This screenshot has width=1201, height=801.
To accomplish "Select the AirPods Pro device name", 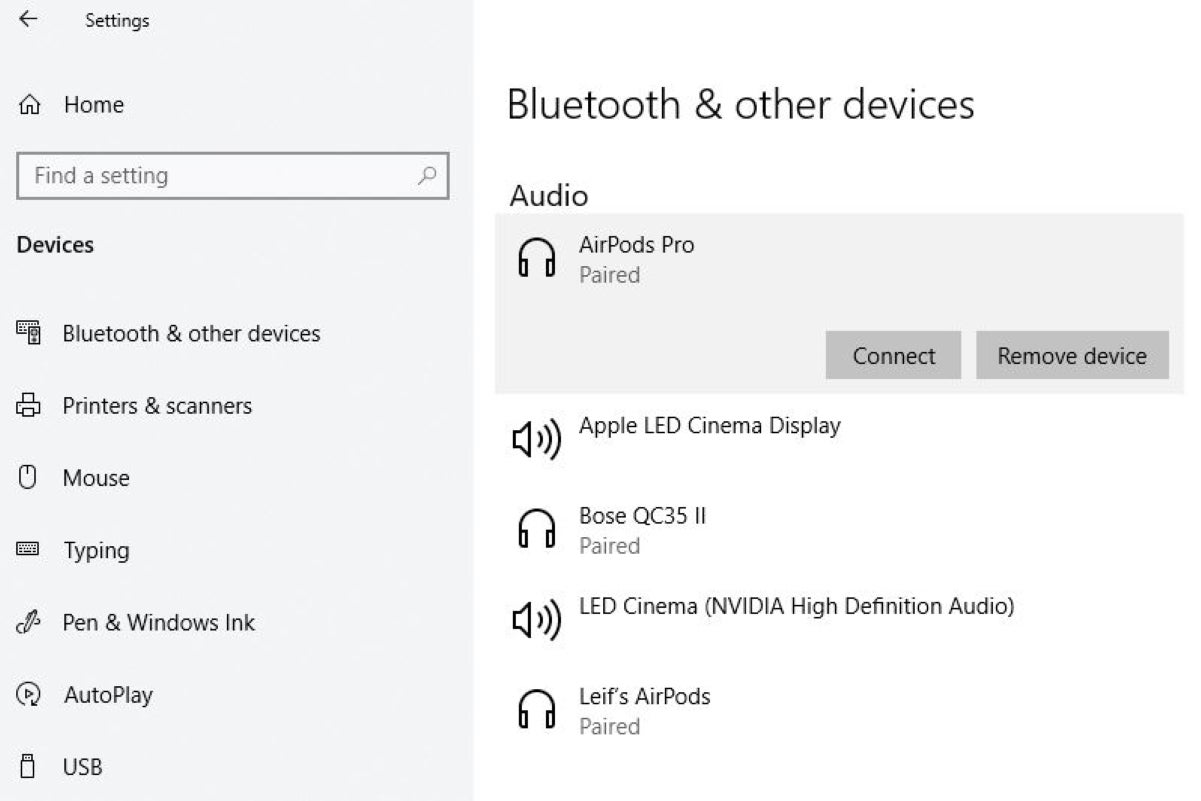I will pyautogui.click(x=636, y=245).
